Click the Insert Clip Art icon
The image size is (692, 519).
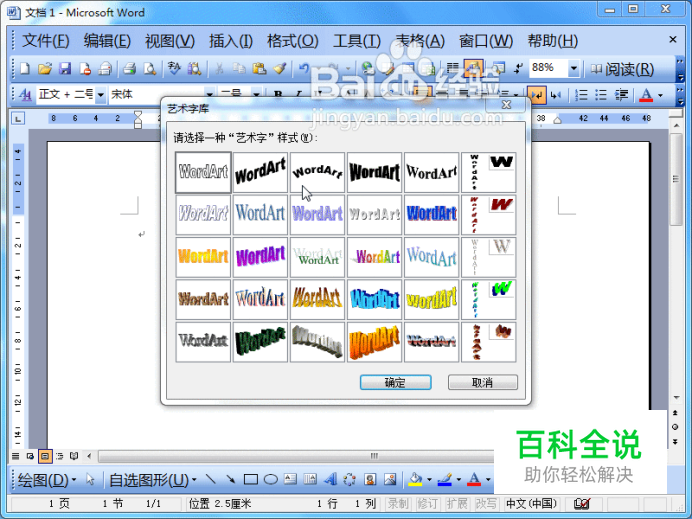370,479
